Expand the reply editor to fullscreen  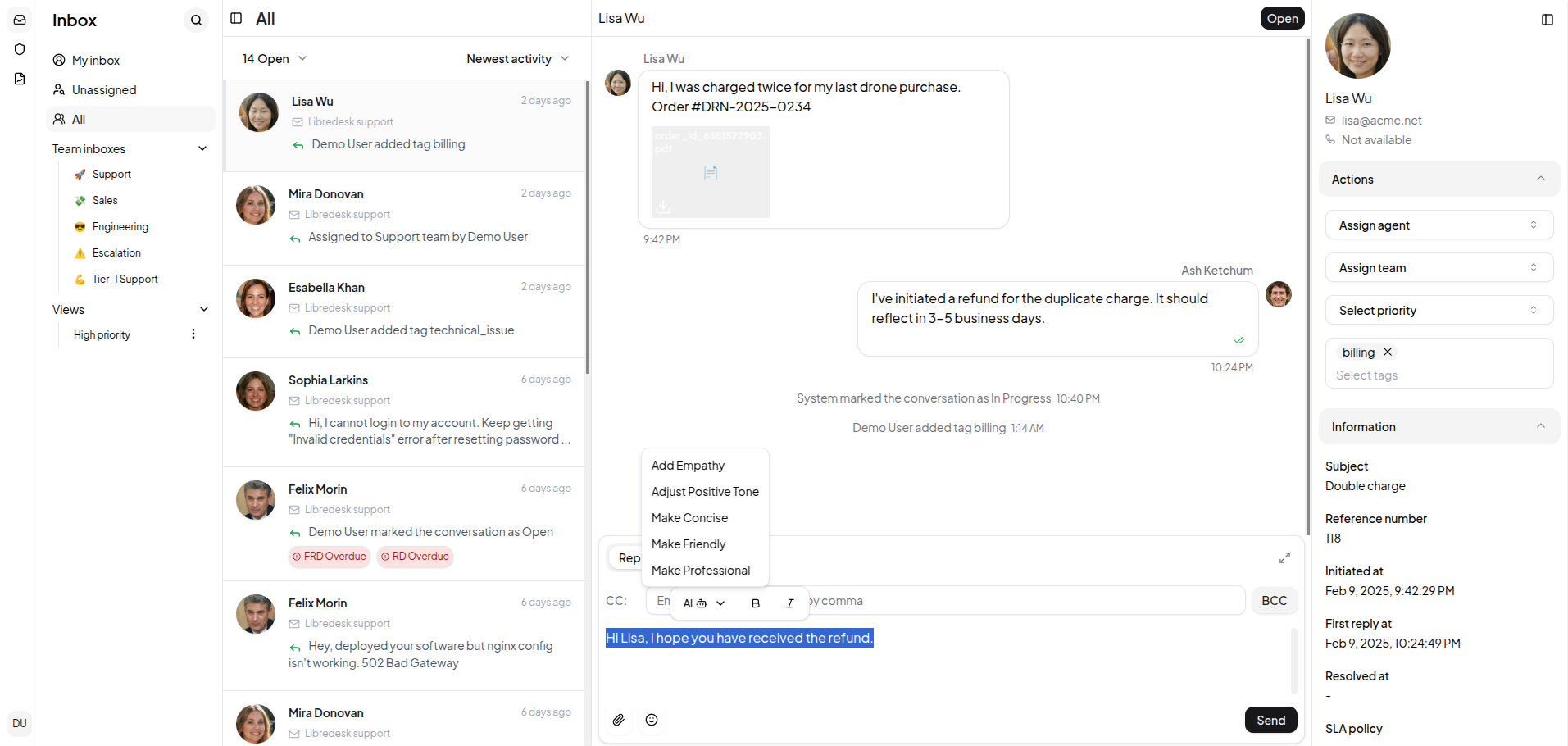click(x=1284, y=557)
